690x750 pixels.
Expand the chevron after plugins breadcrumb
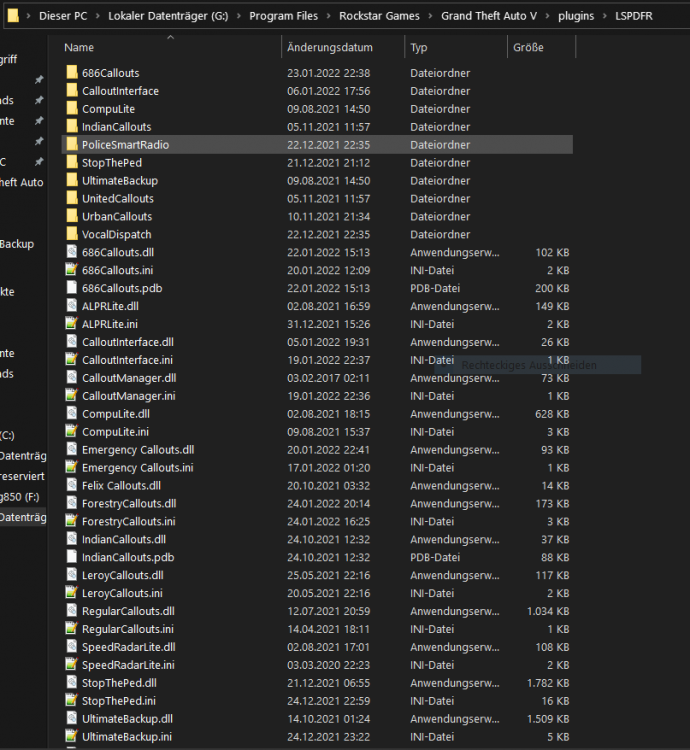605,16
